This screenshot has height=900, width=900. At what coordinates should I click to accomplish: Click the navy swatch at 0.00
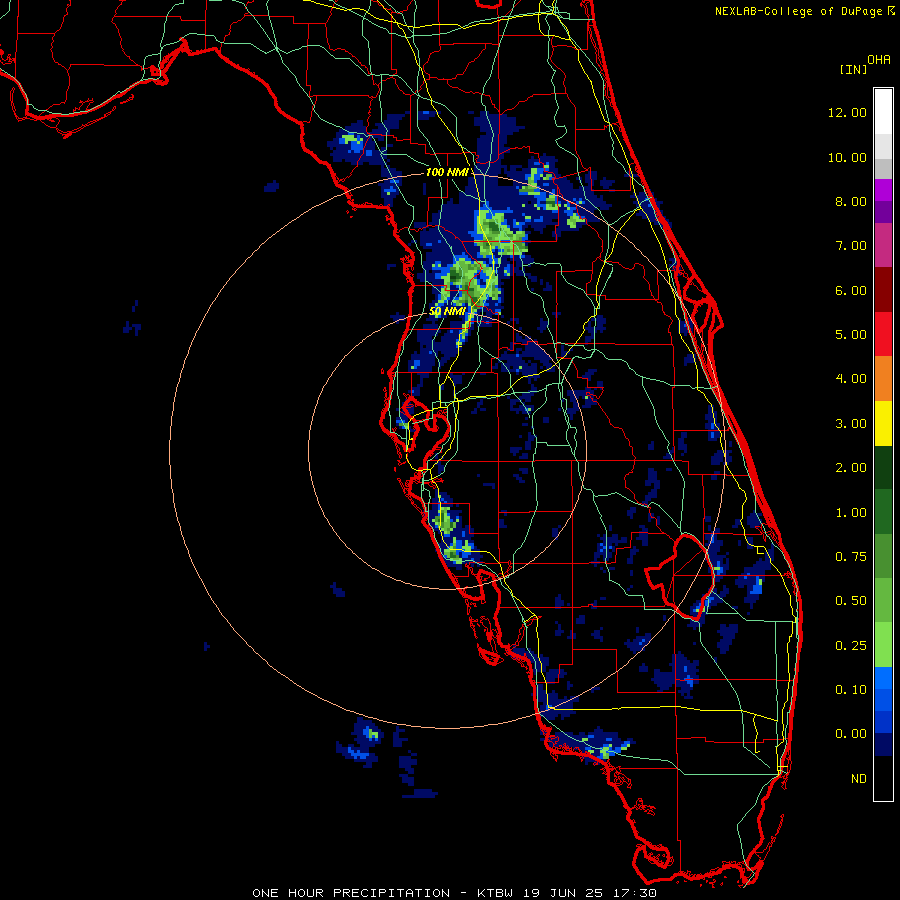(x=883, y=744)
